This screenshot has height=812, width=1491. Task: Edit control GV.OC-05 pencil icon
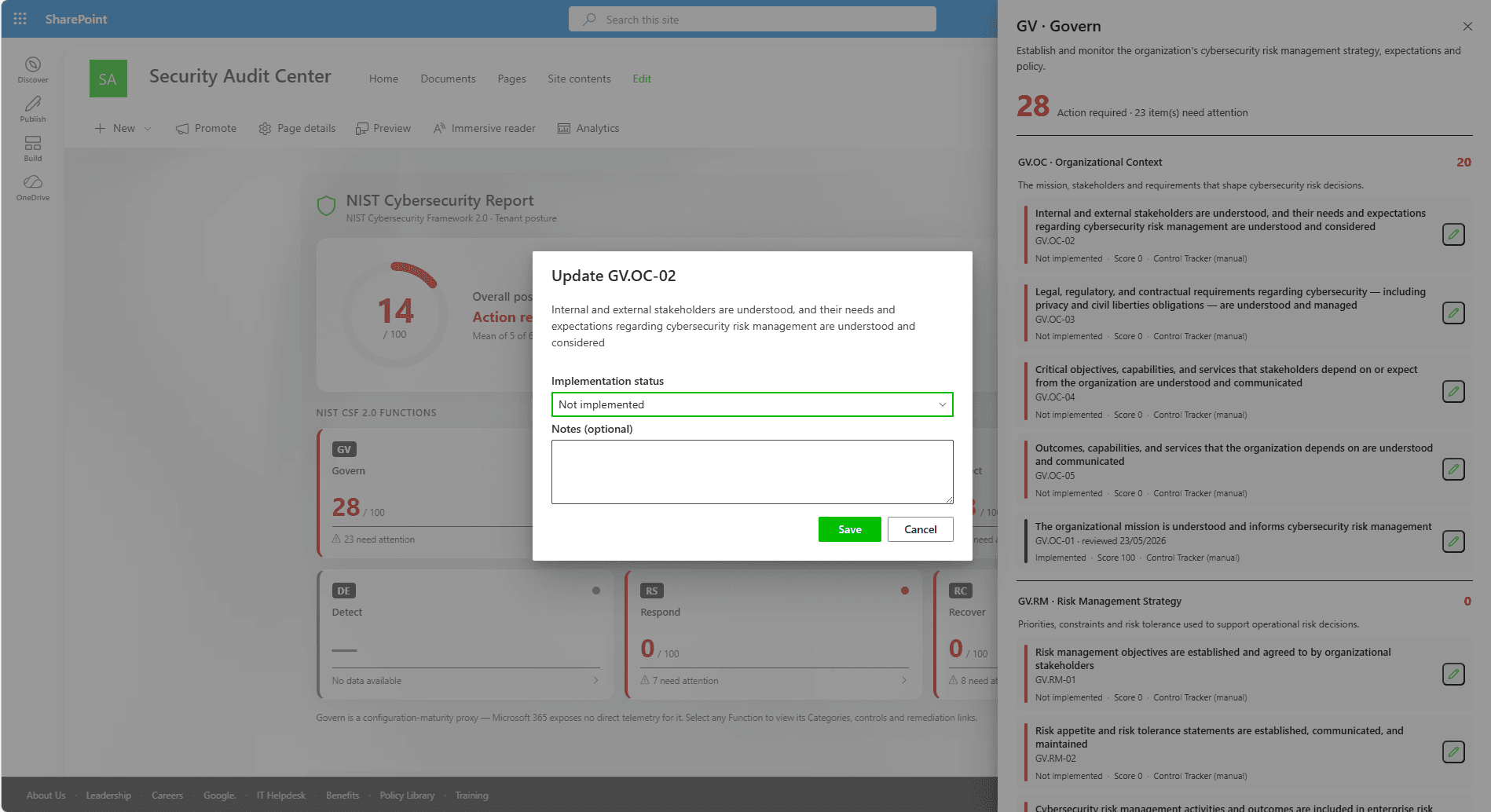point(1453,470)
